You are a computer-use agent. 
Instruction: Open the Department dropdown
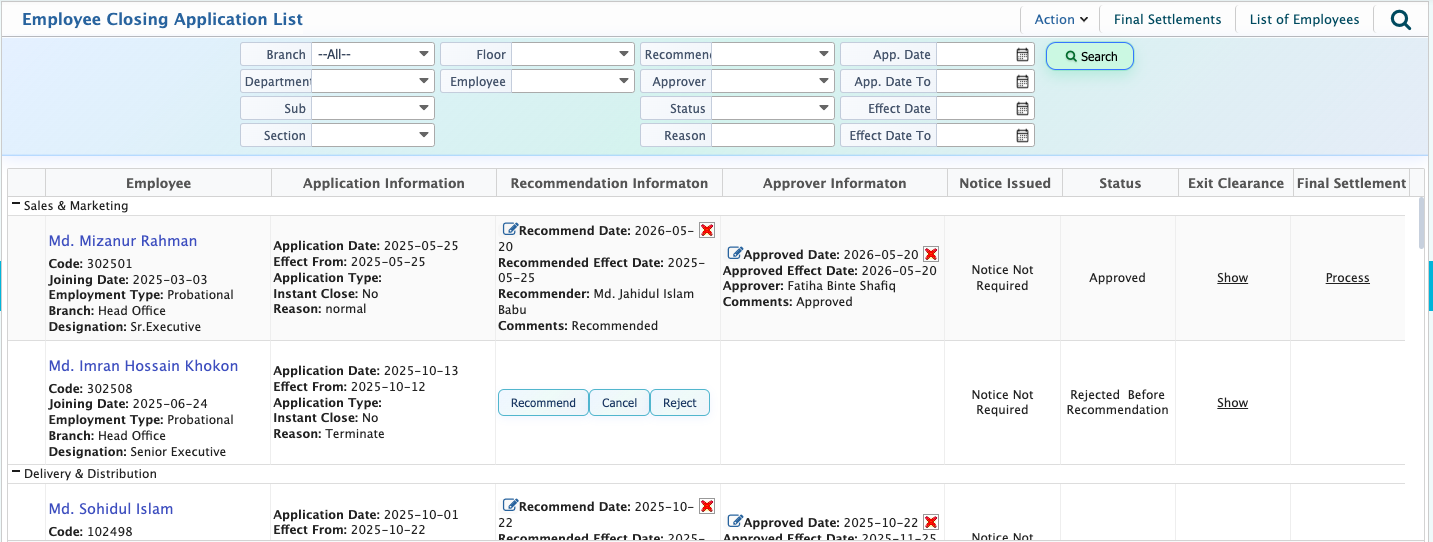point(373,81)
